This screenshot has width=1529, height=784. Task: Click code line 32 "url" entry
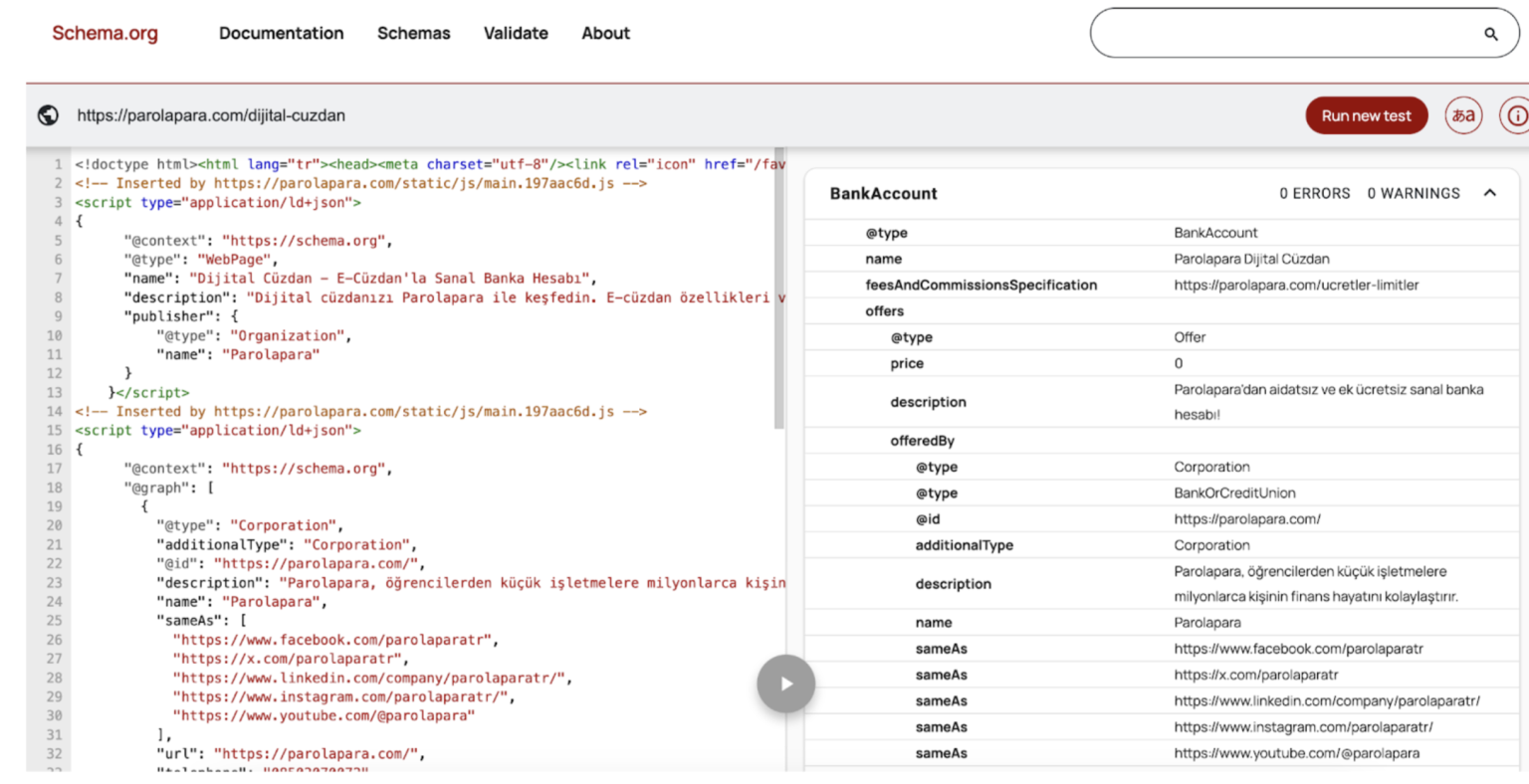[x=291, y=754]
